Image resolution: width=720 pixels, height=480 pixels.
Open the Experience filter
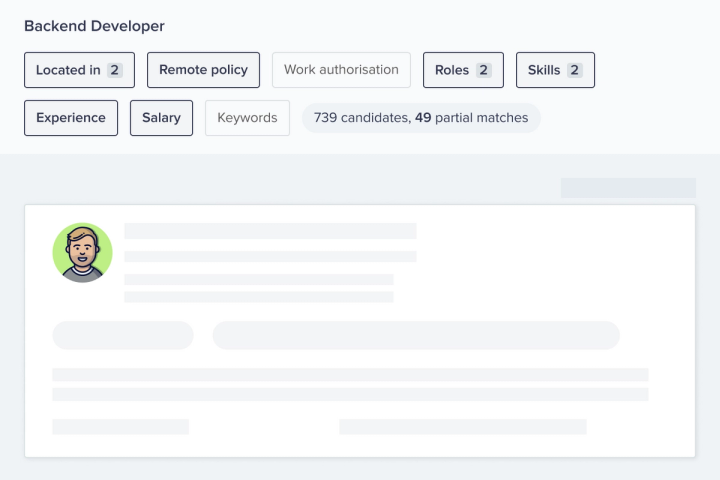pyautogui.click(x=71, y=118)
